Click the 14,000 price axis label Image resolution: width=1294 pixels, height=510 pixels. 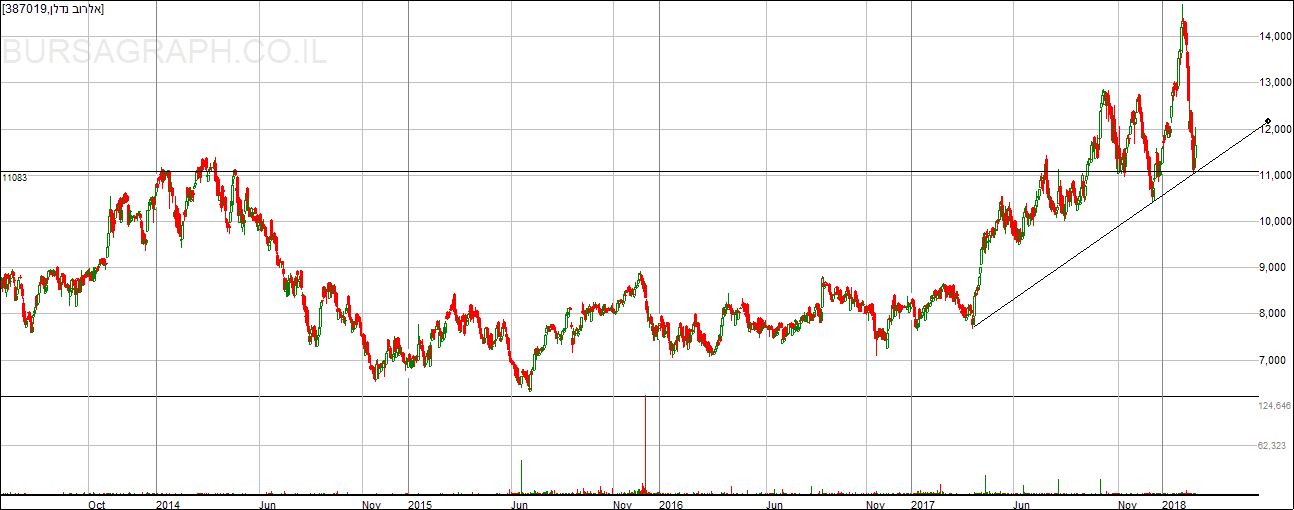tap(1274, 37)
